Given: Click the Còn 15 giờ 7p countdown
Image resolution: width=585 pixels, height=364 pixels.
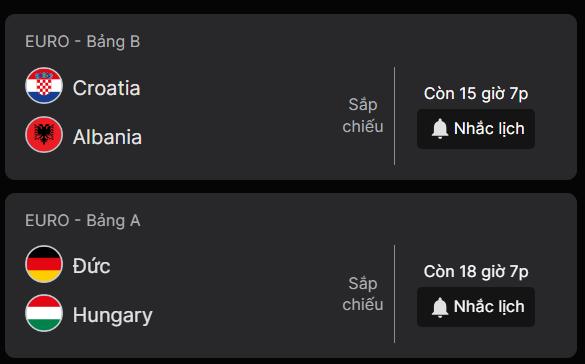Looking at the screenshot, I should coord(476,94).
